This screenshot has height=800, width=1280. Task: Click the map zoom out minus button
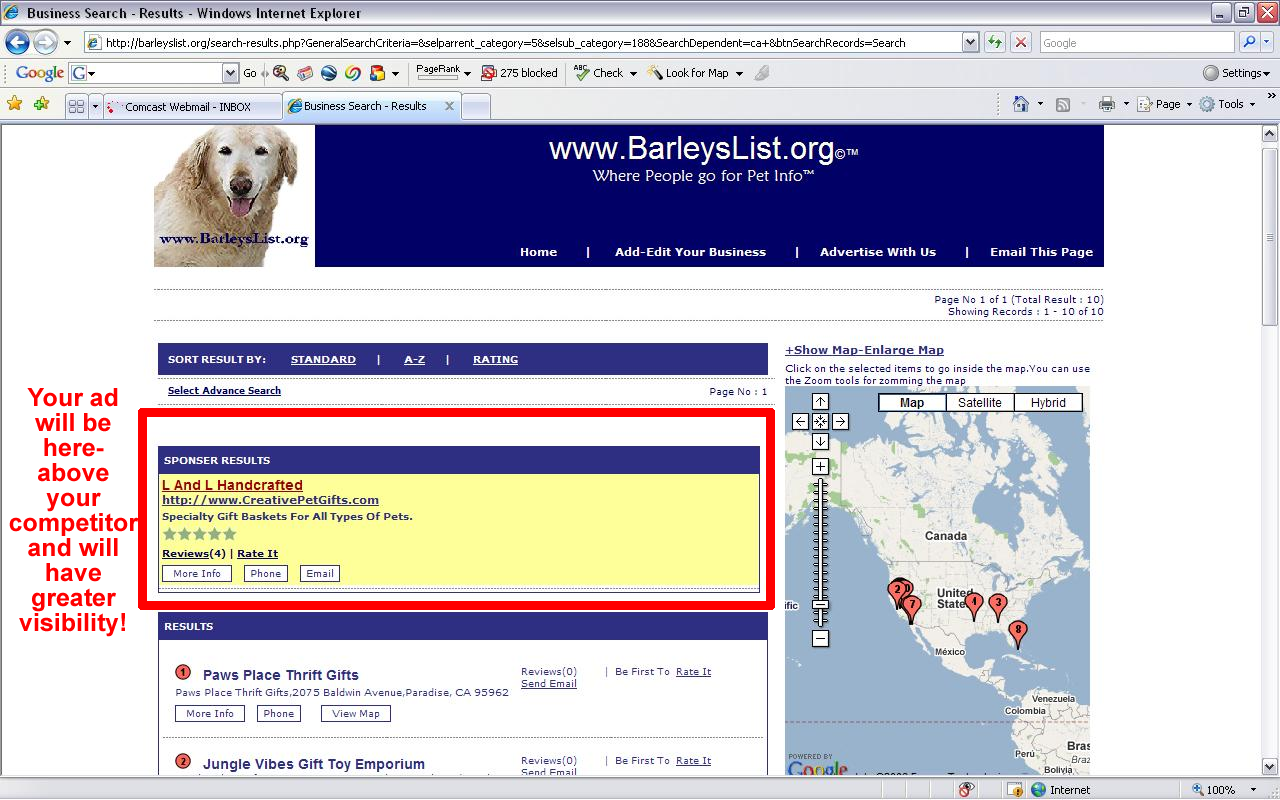point(820,638)
